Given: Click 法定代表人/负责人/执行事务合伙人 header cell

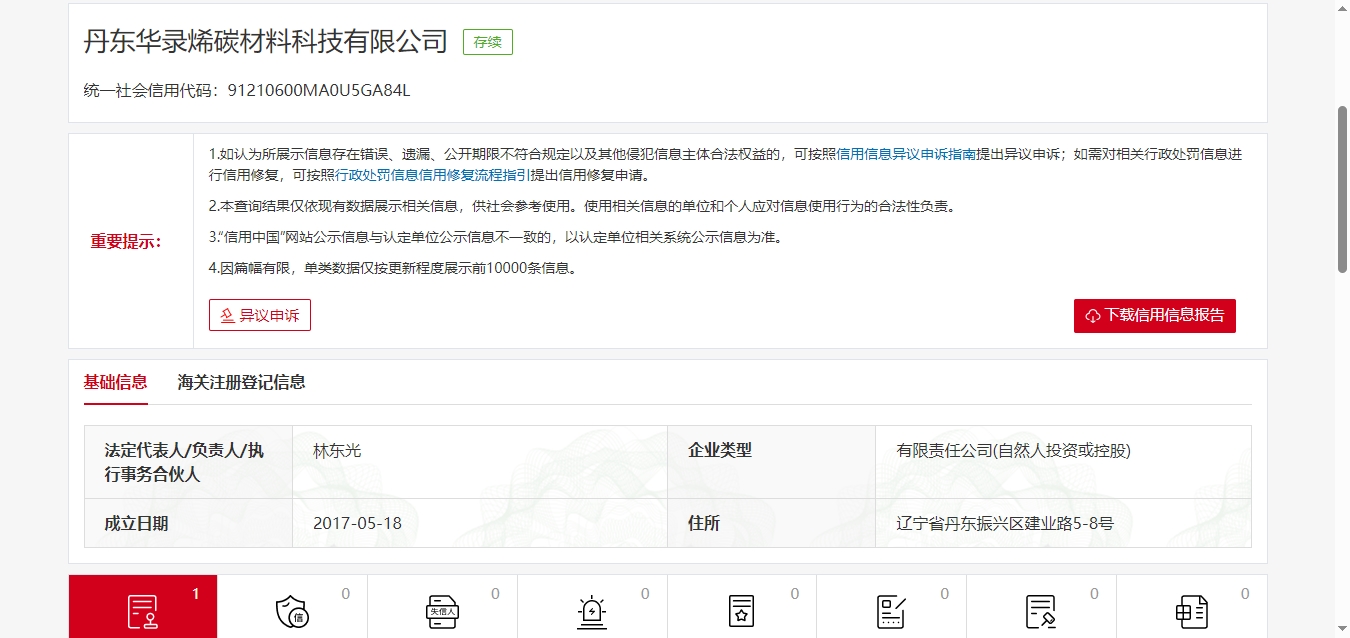Looking at the screenshot, I should click(188, 462).
